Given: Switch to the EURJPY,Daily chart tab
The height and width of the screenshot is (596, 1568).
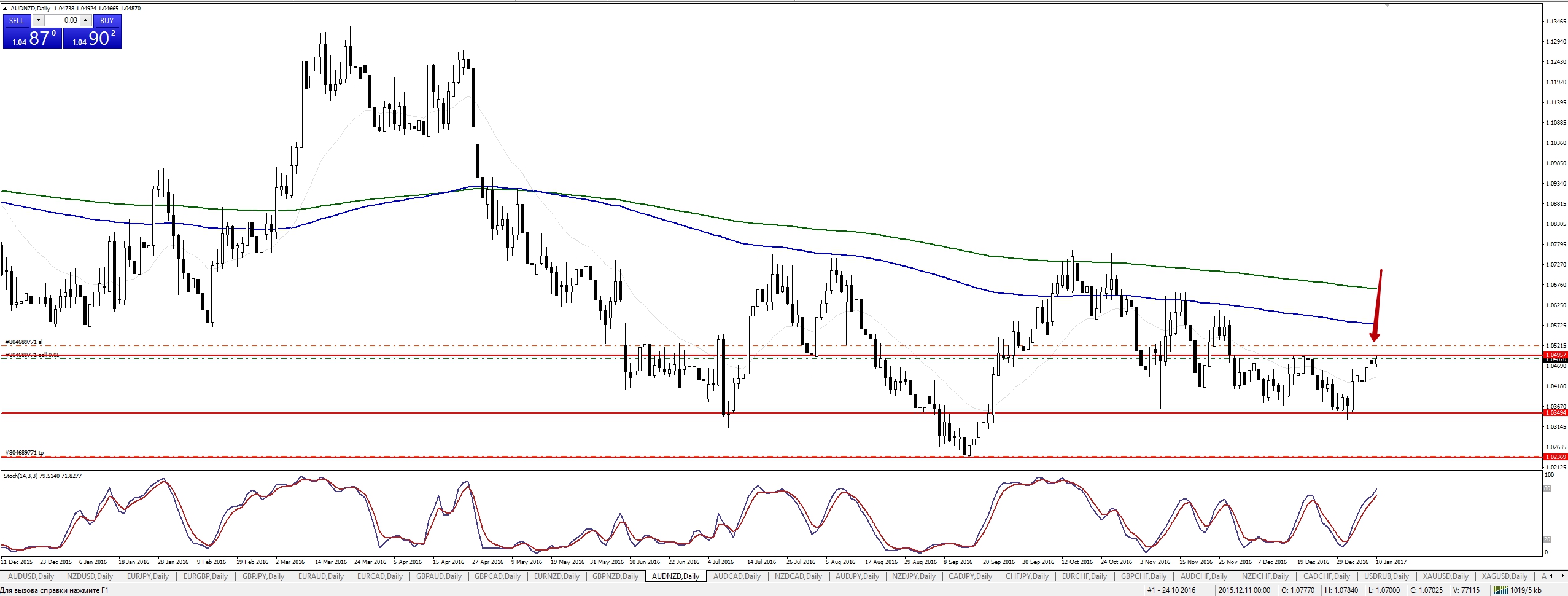Looking at the screenshot, I should click(x=148, y=576).
